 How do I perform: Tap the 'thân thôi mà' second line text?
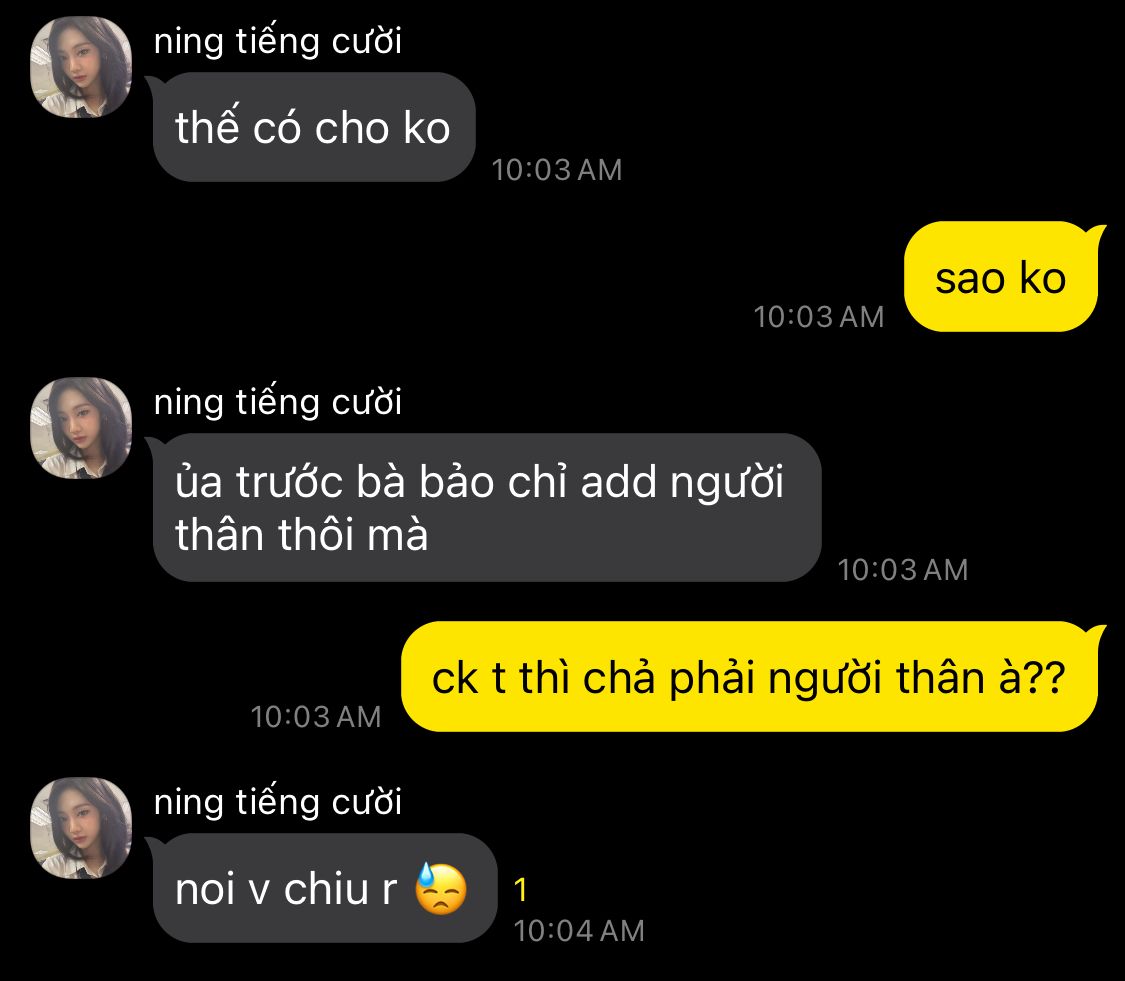tap(301, 535)
